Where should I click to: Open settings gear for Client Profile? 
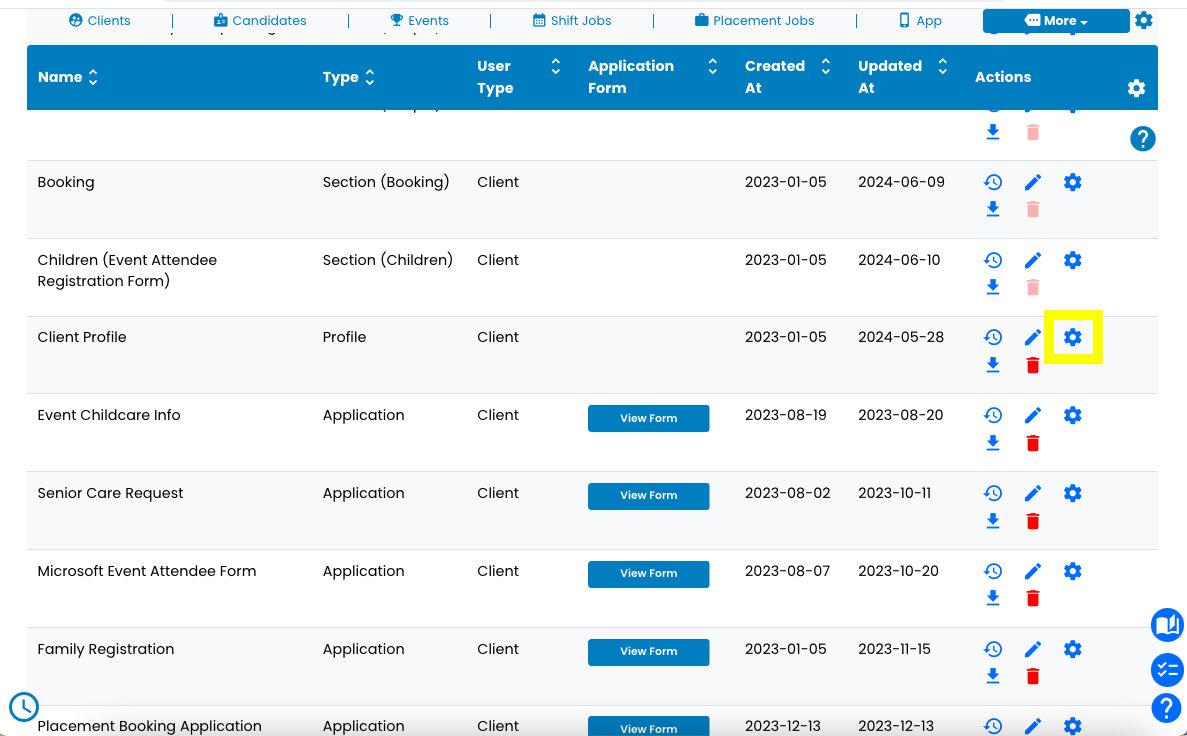tap(1073, 338)
